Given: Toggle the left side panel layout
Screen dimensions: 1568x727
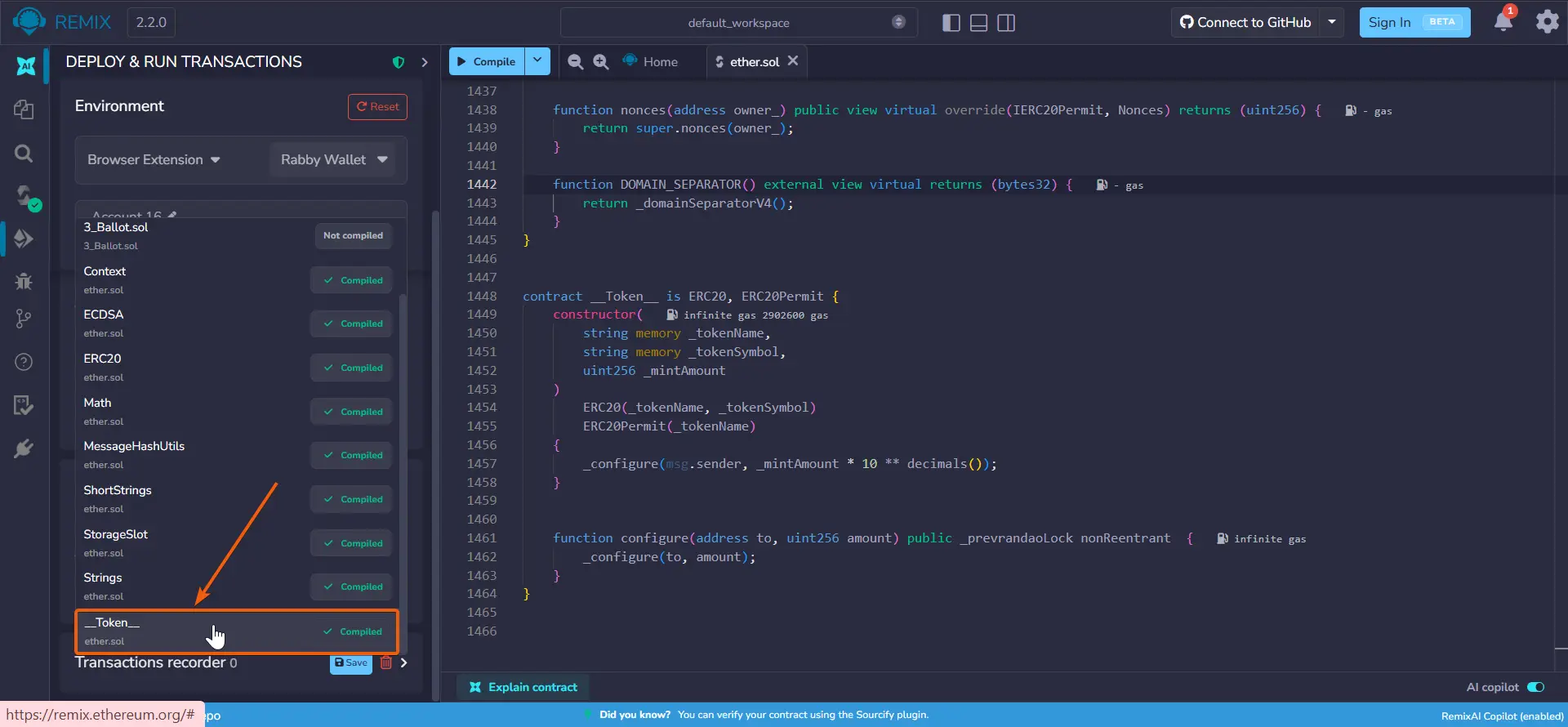Looking at the screenshot, I should coord(951,23).
